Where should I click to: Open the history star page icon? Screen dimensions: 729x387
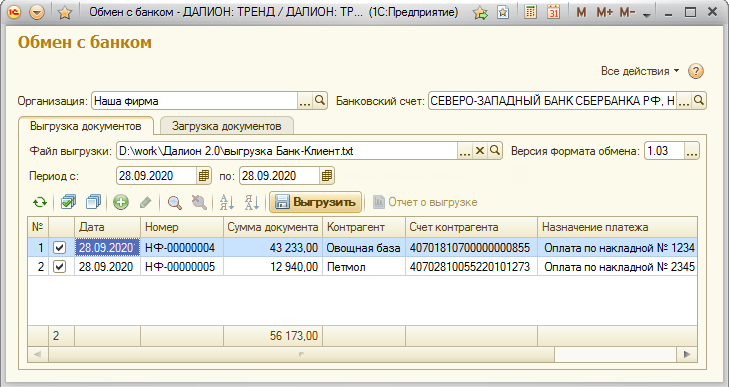click(x=503, y=12)
